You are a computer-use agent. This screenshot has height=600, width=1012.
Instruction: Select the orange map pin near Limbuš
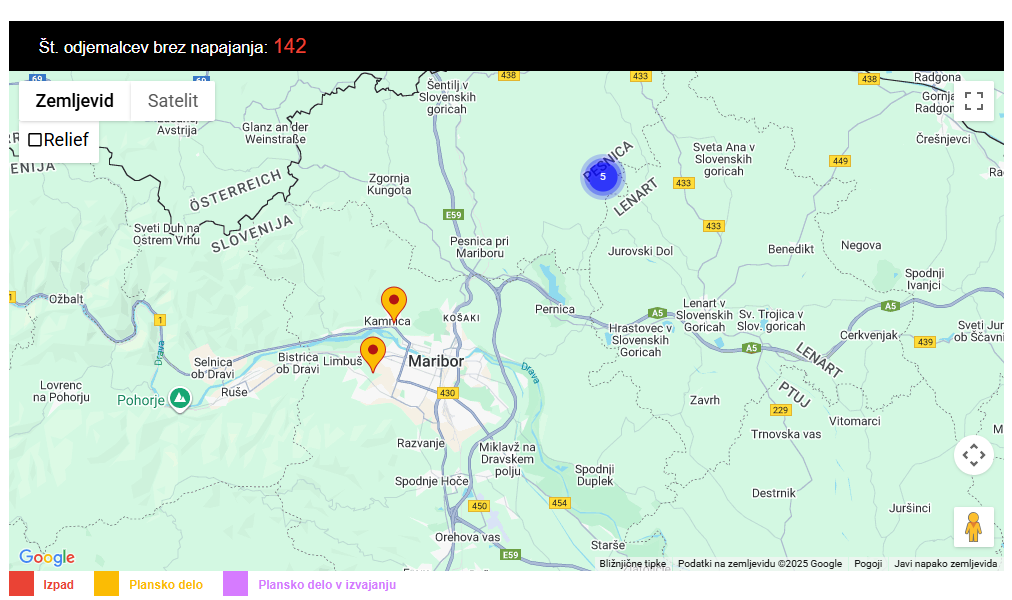(x=373, y=352)
